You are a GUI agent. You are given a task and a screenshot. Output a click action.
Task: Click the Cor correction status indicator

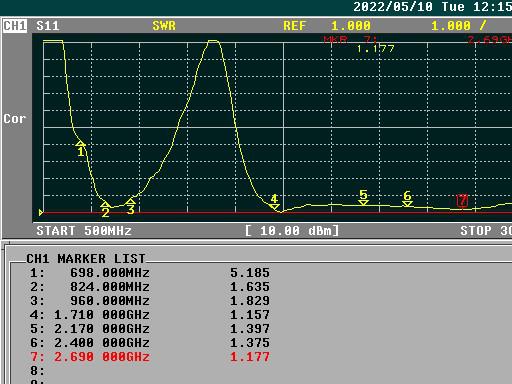(15, 119)
